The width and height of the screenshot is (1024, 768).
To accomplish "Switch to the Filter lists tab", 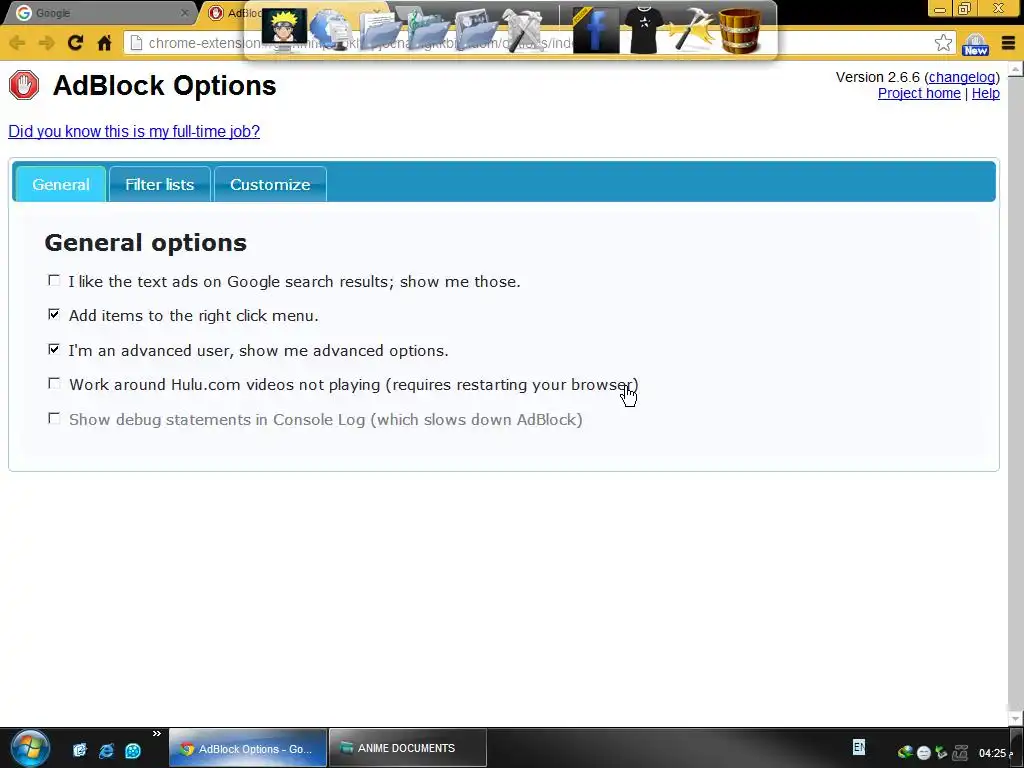I will point(159,184).
